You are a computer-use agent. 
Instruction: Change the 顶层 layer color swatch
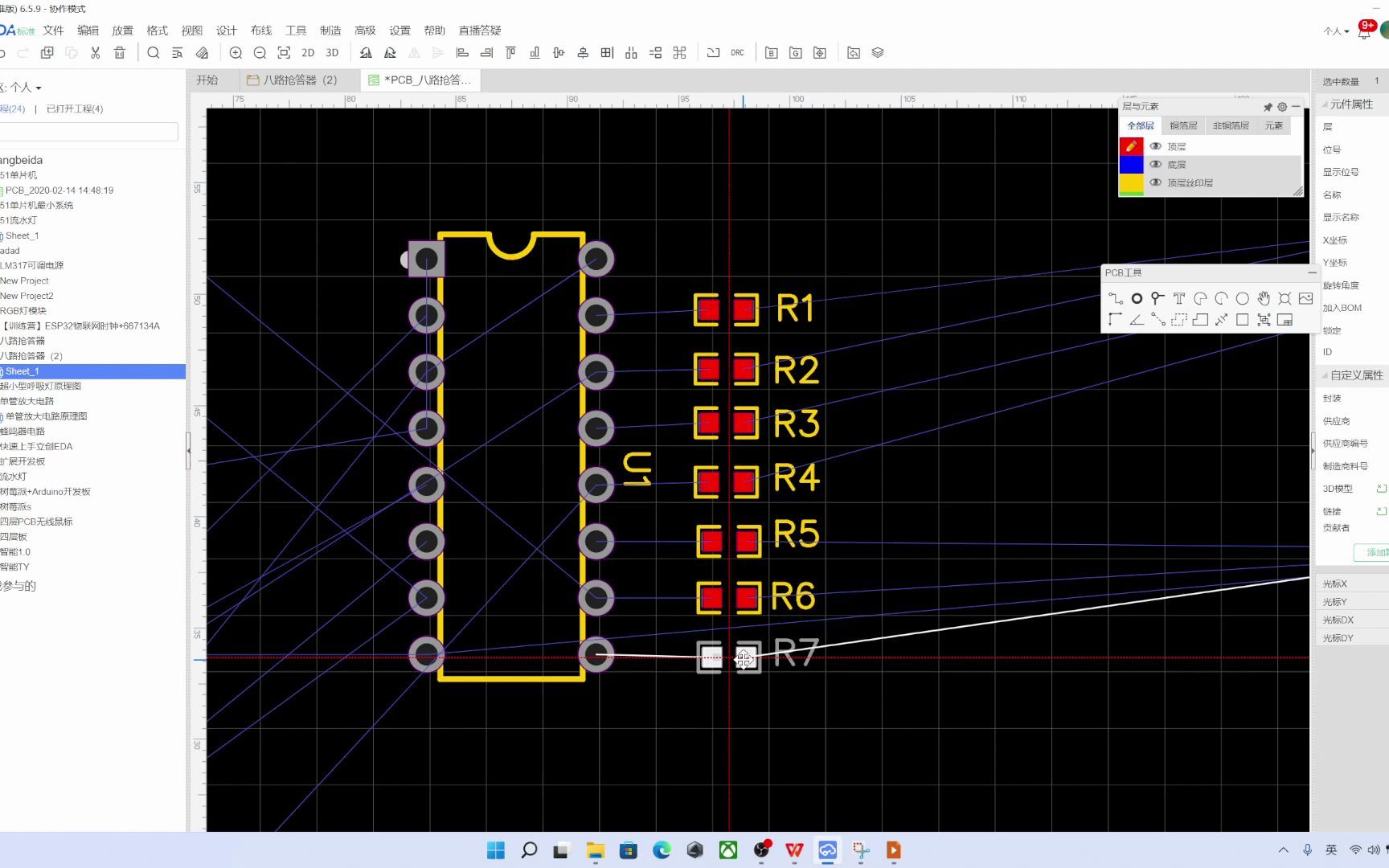click(x=1131, y=146)
